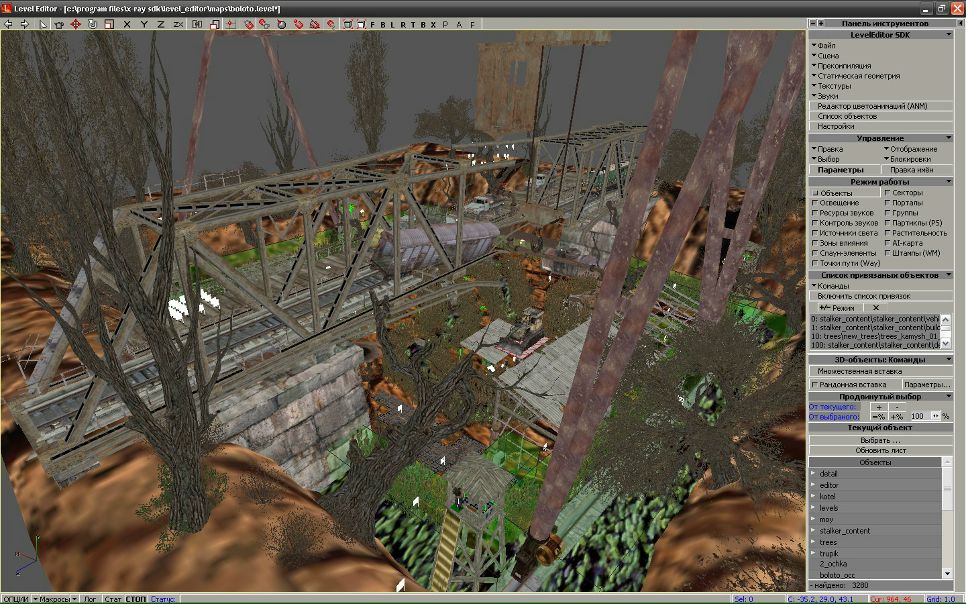Click the Выбрать ... button
Image resolution: width=966 pixels, height=604 pixels.
tap(881, 440)
